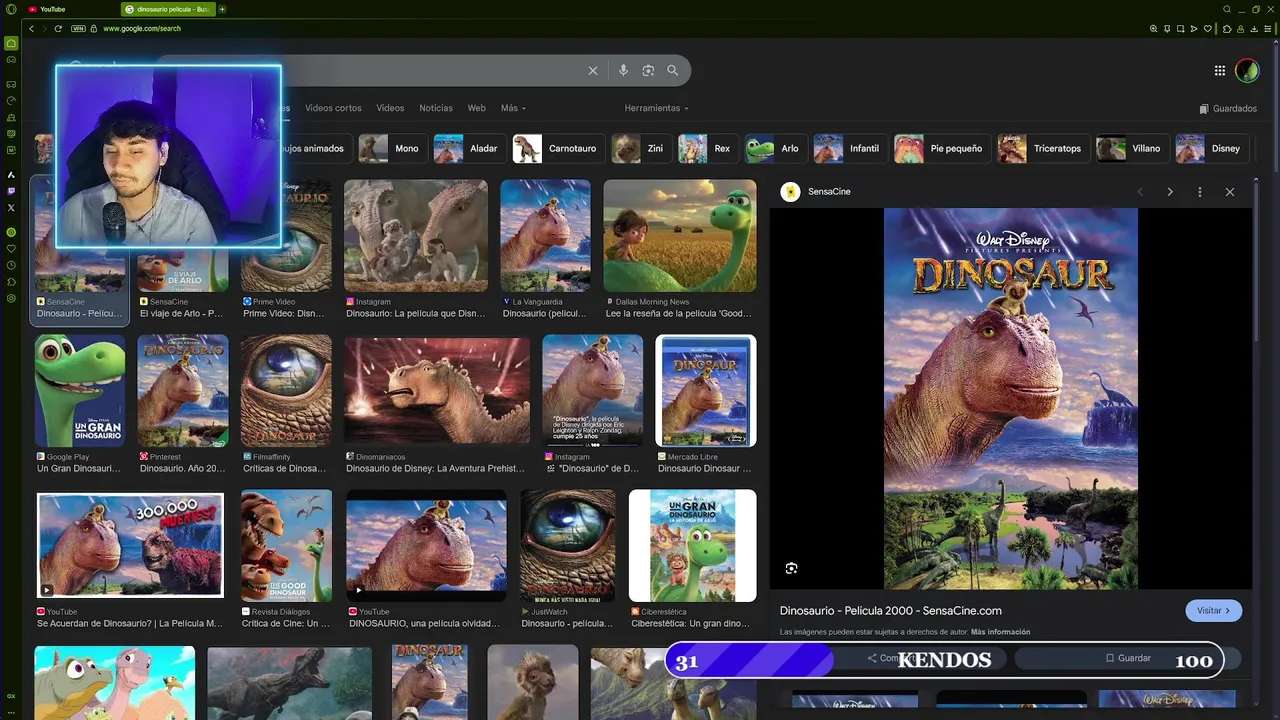
Task: Open Twitch from the browser sidebar
Action: click(x=11, y=191)
